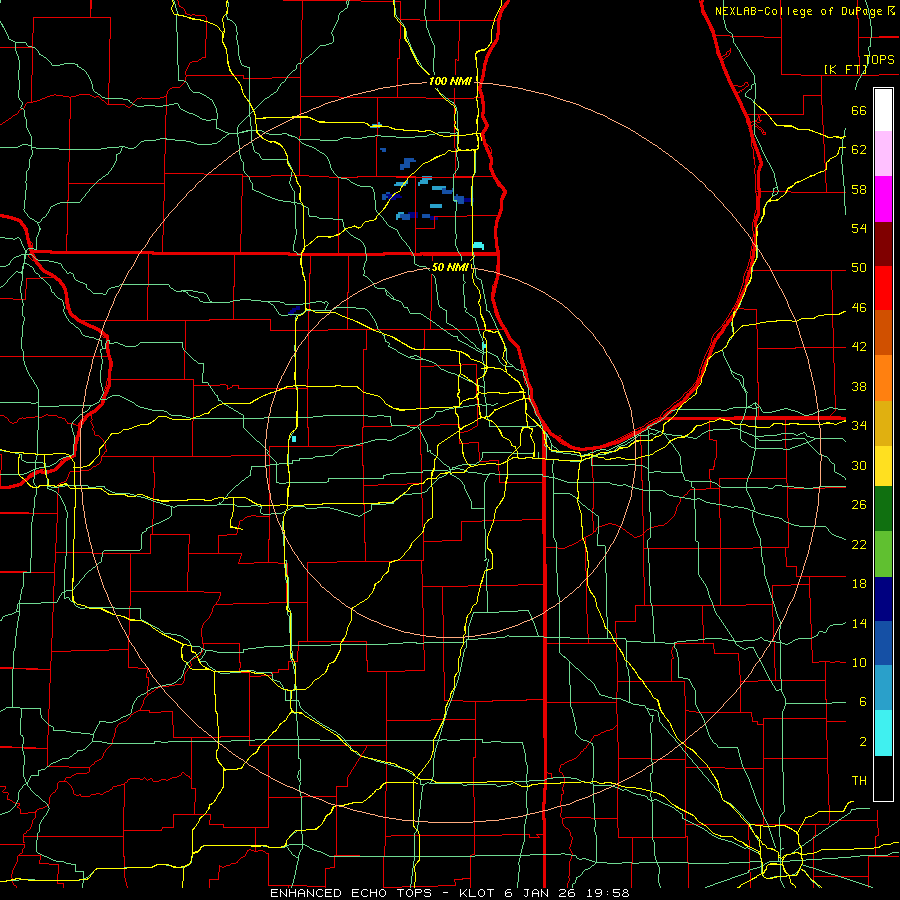The image size is (900, 900).
Task: Select the burnt orange legend swatch
Action: [883, 333]
